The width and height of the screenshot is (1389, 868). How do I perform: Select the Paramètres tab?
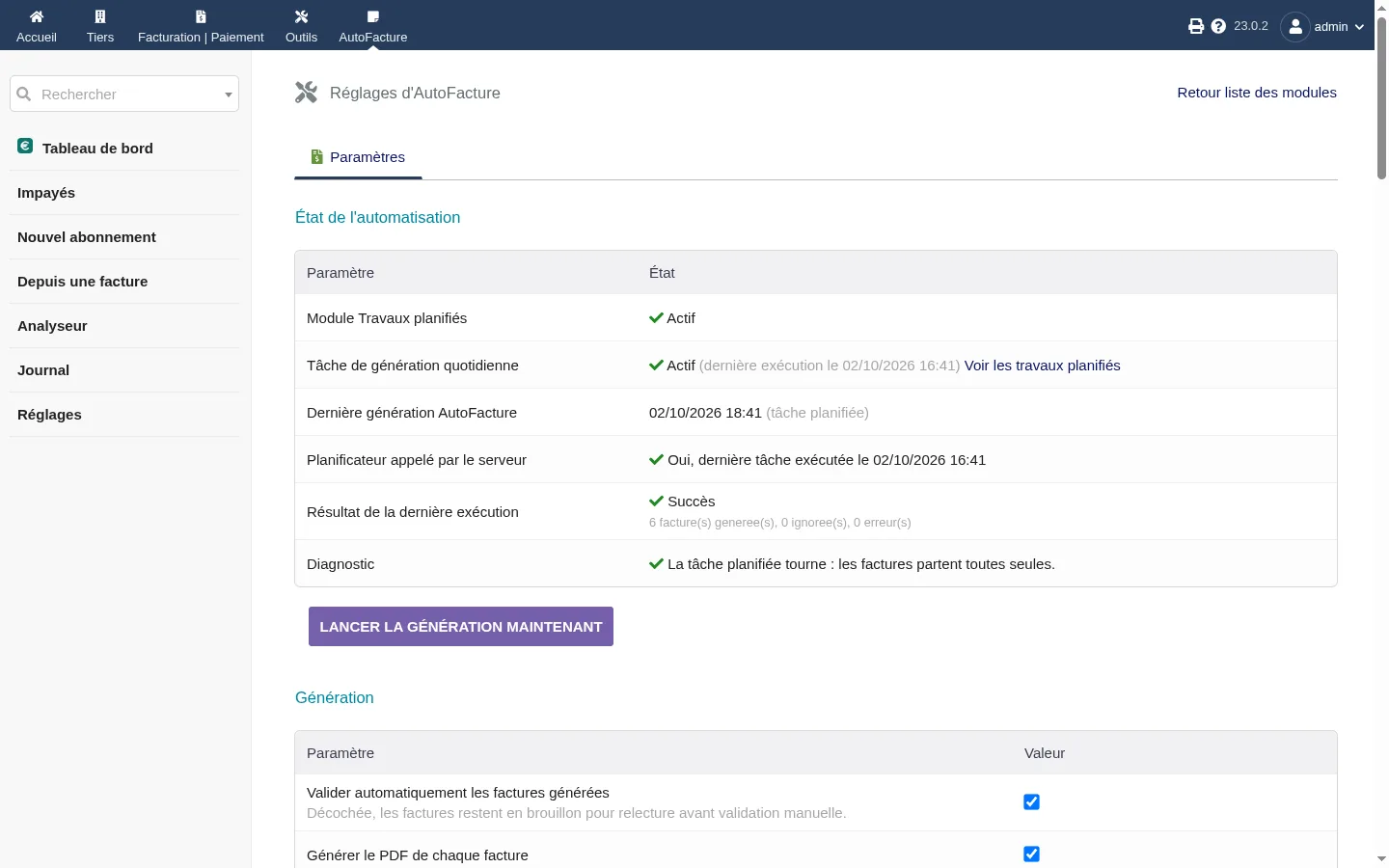358,157
